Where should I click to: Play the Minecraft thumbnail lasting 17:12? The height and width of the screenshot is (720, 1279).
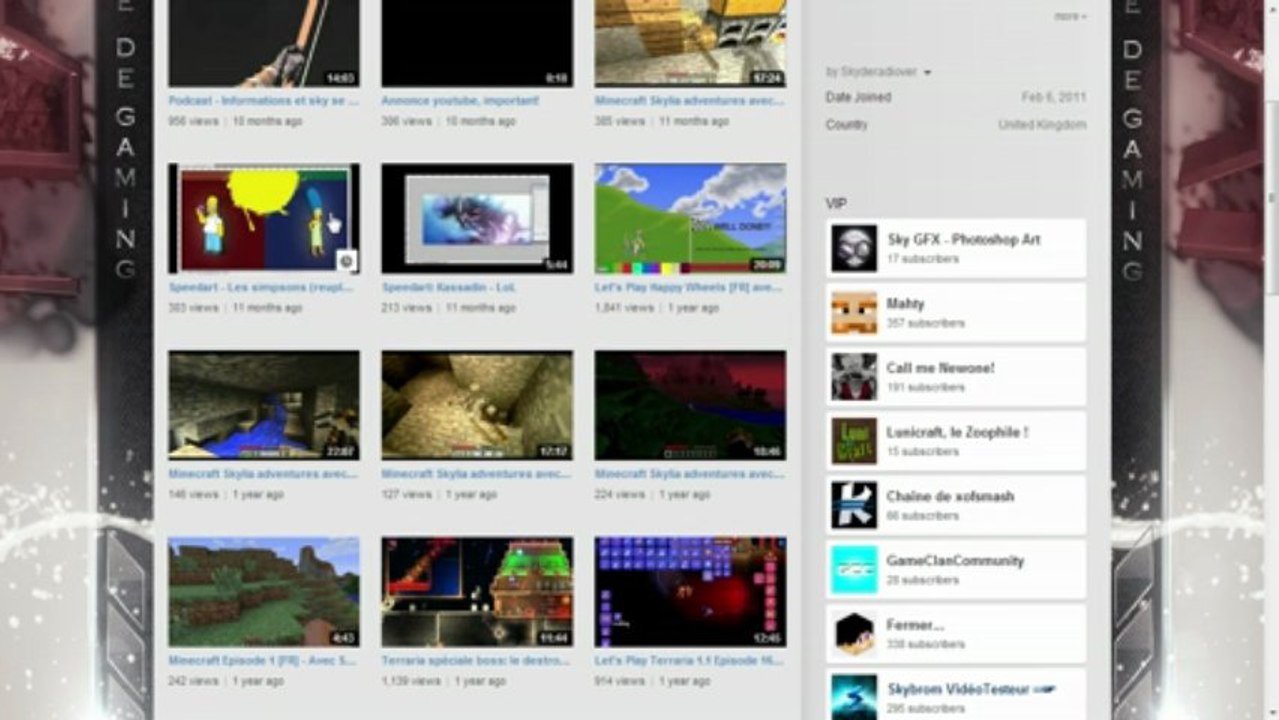(x=477, y=405)
